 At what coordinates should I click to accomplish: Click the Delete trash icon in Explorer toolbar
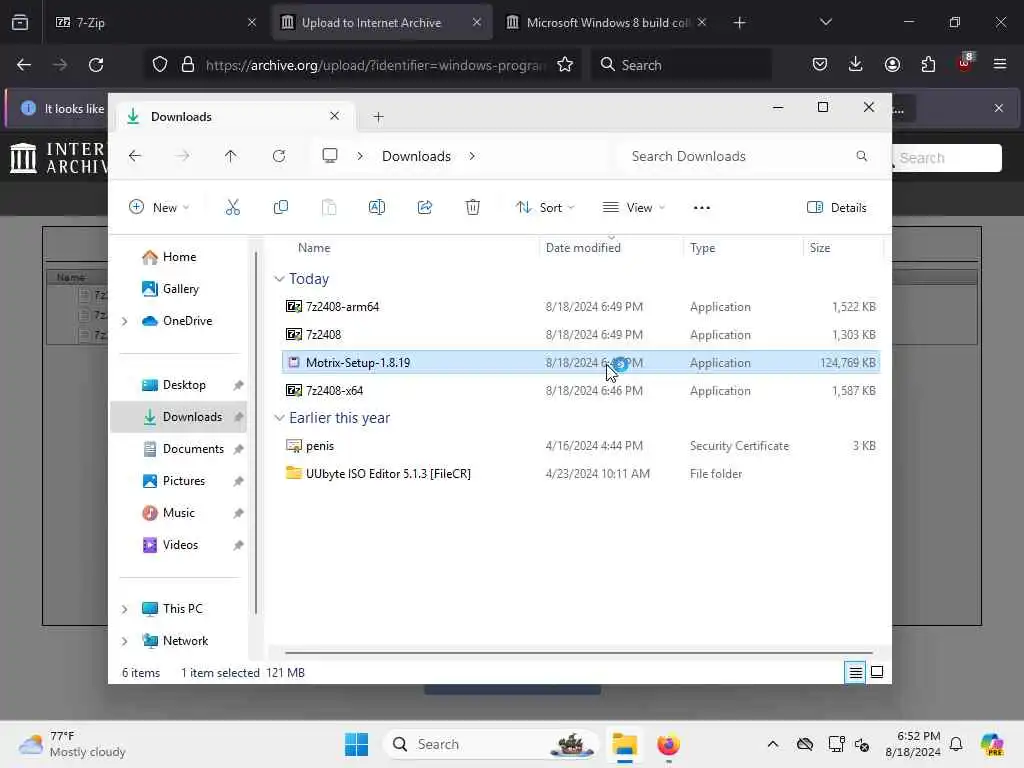473,208
